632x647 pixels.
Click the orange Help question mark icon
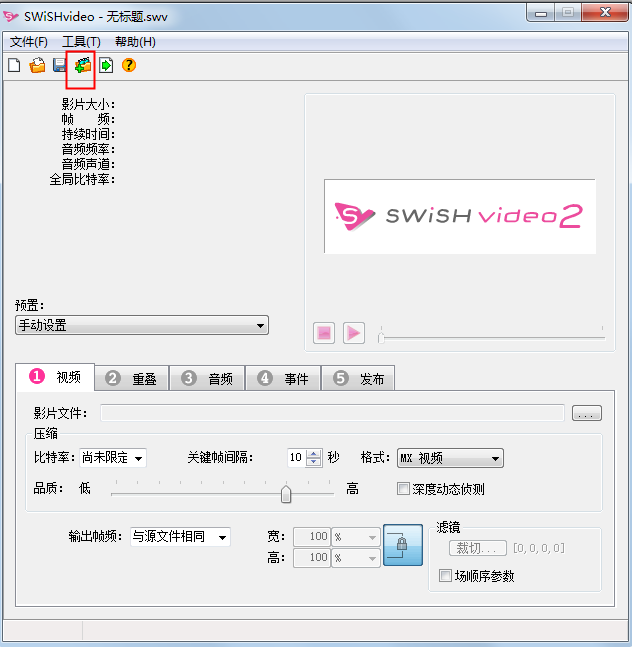coord(129,65)
